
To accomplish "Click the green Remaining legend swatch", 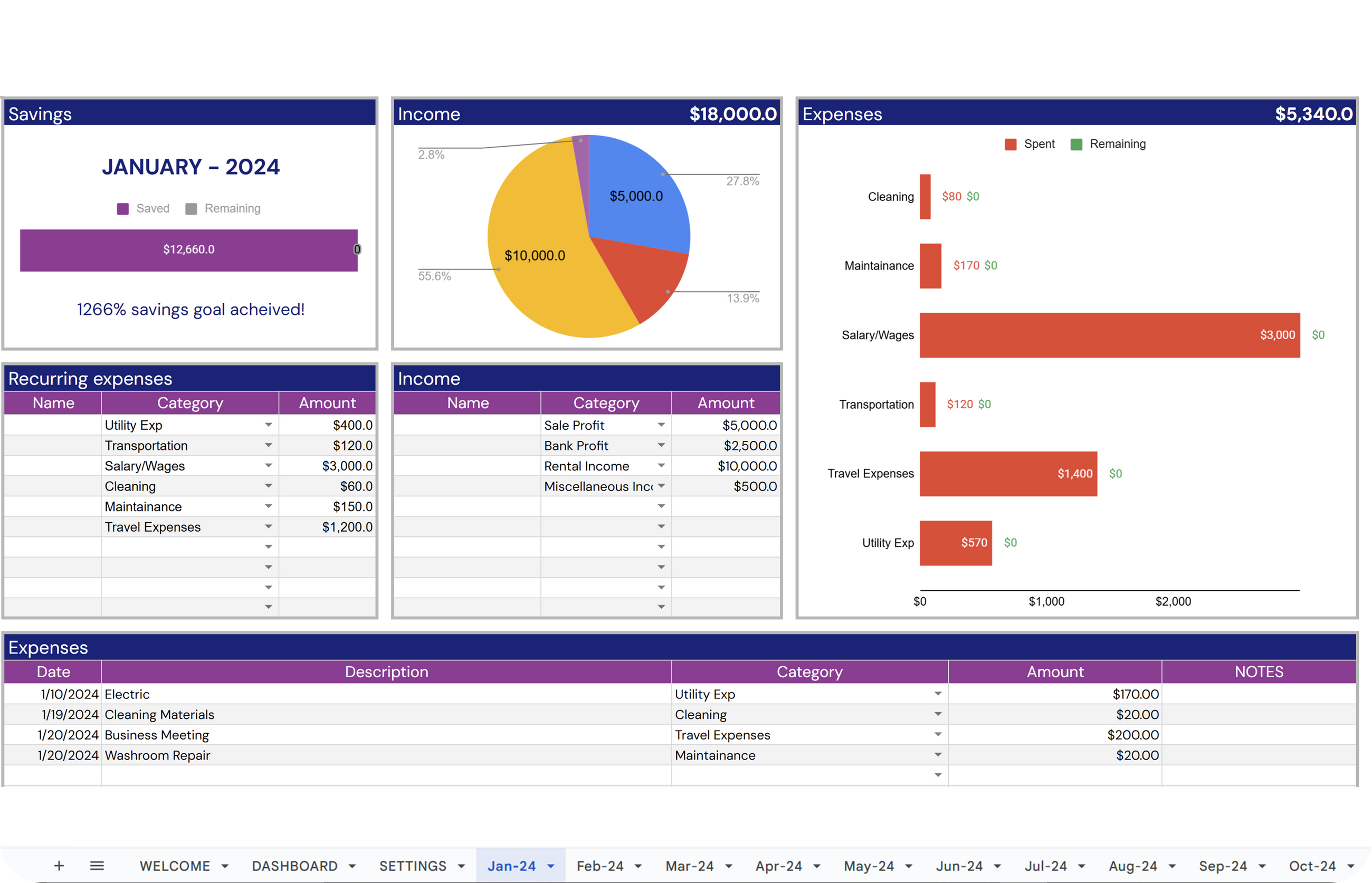I will (1076, 145).
